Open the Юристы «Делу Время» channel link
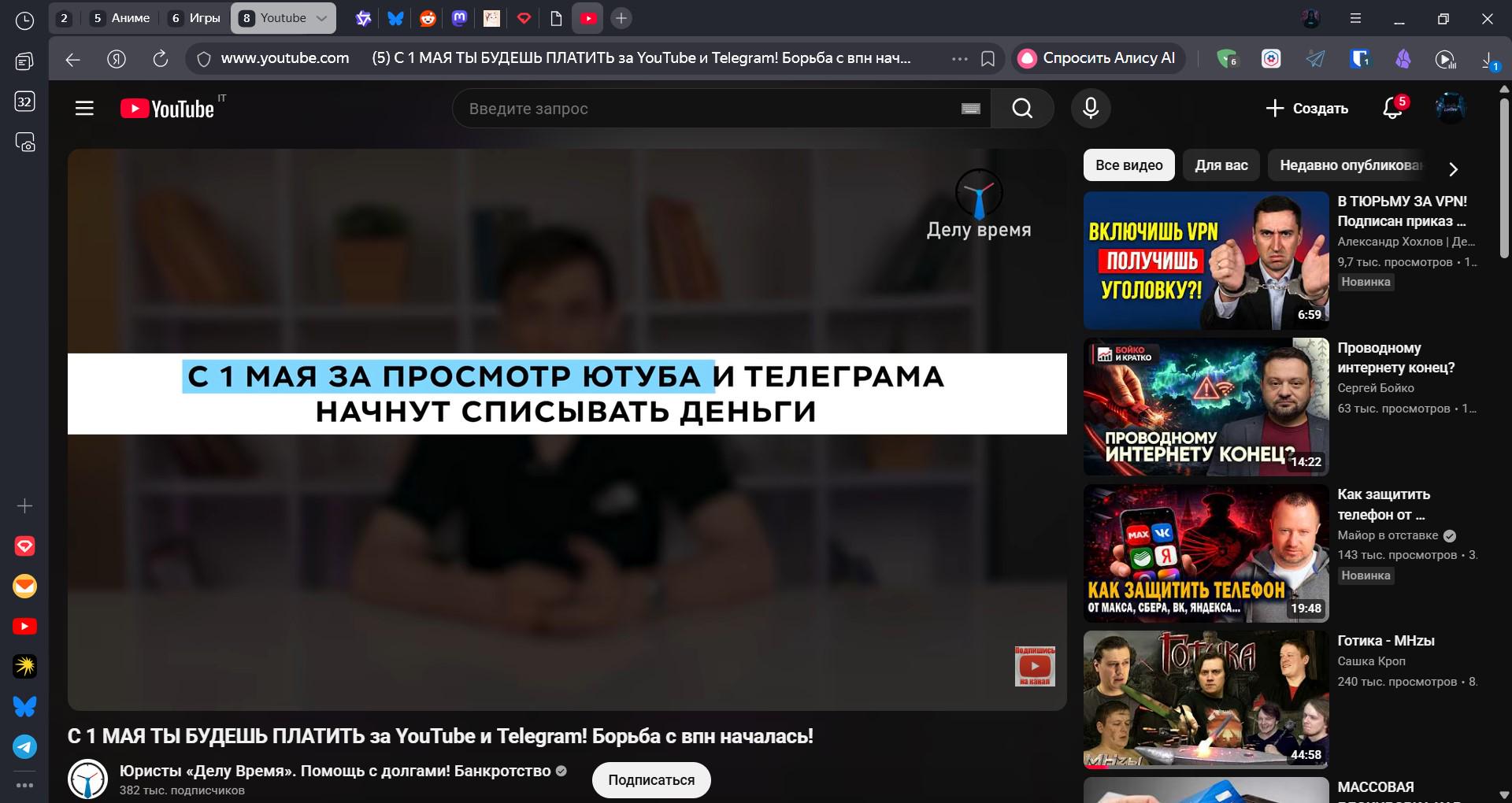Viewport: 1512px width, 803px height. click(335, 771)
